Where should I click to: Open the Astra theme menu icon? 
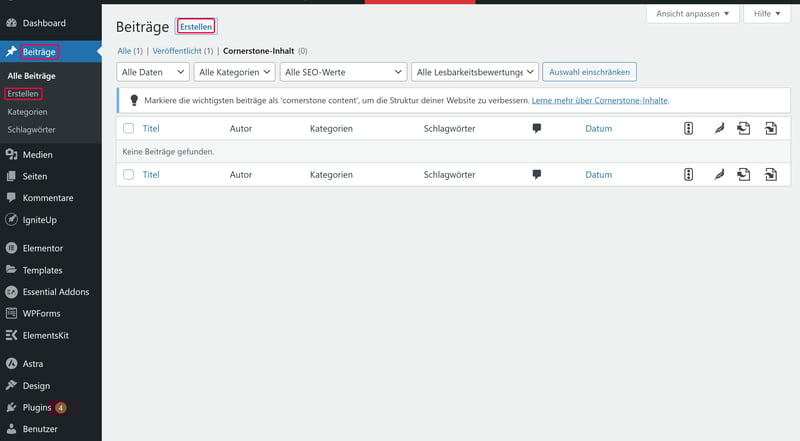pos(11,364)
